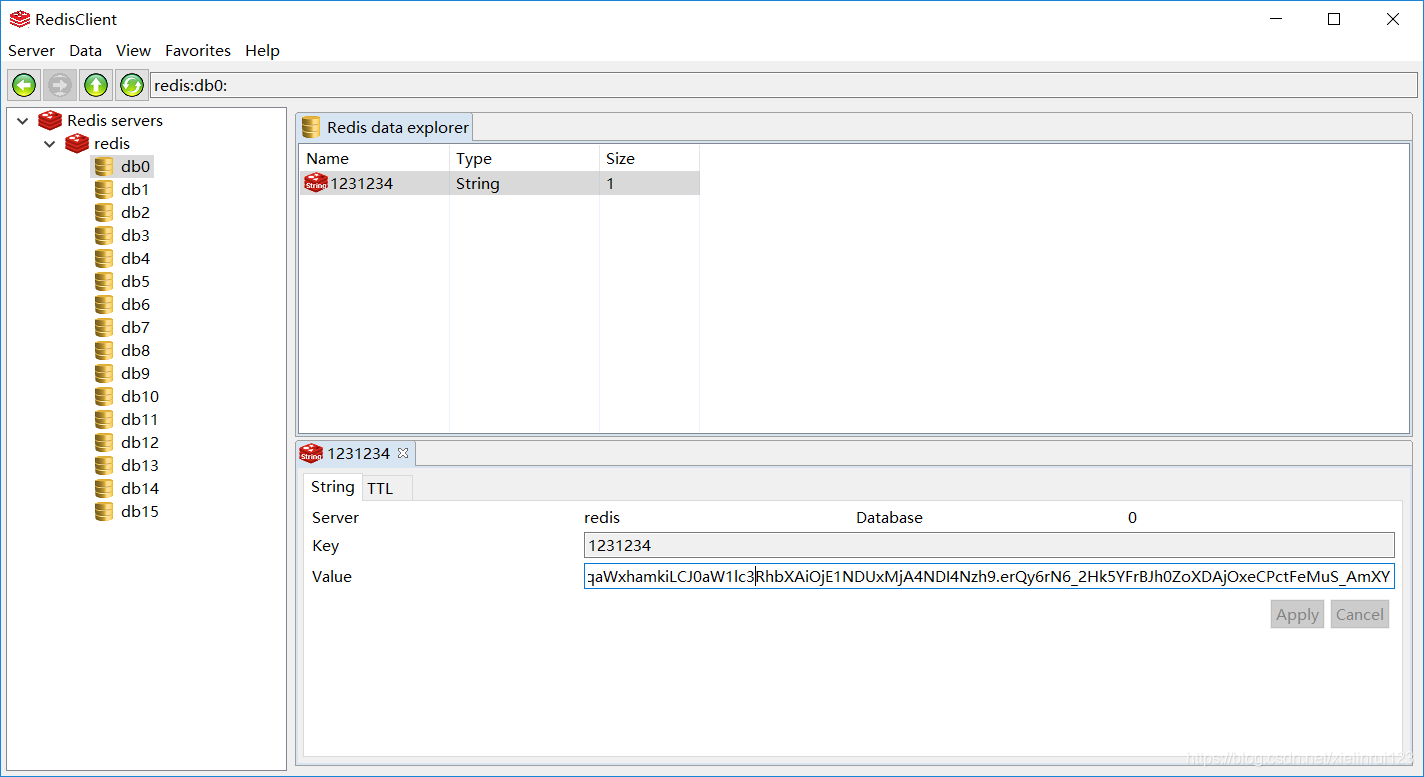Collapse the redis server tree node

(x=49, y=144)
